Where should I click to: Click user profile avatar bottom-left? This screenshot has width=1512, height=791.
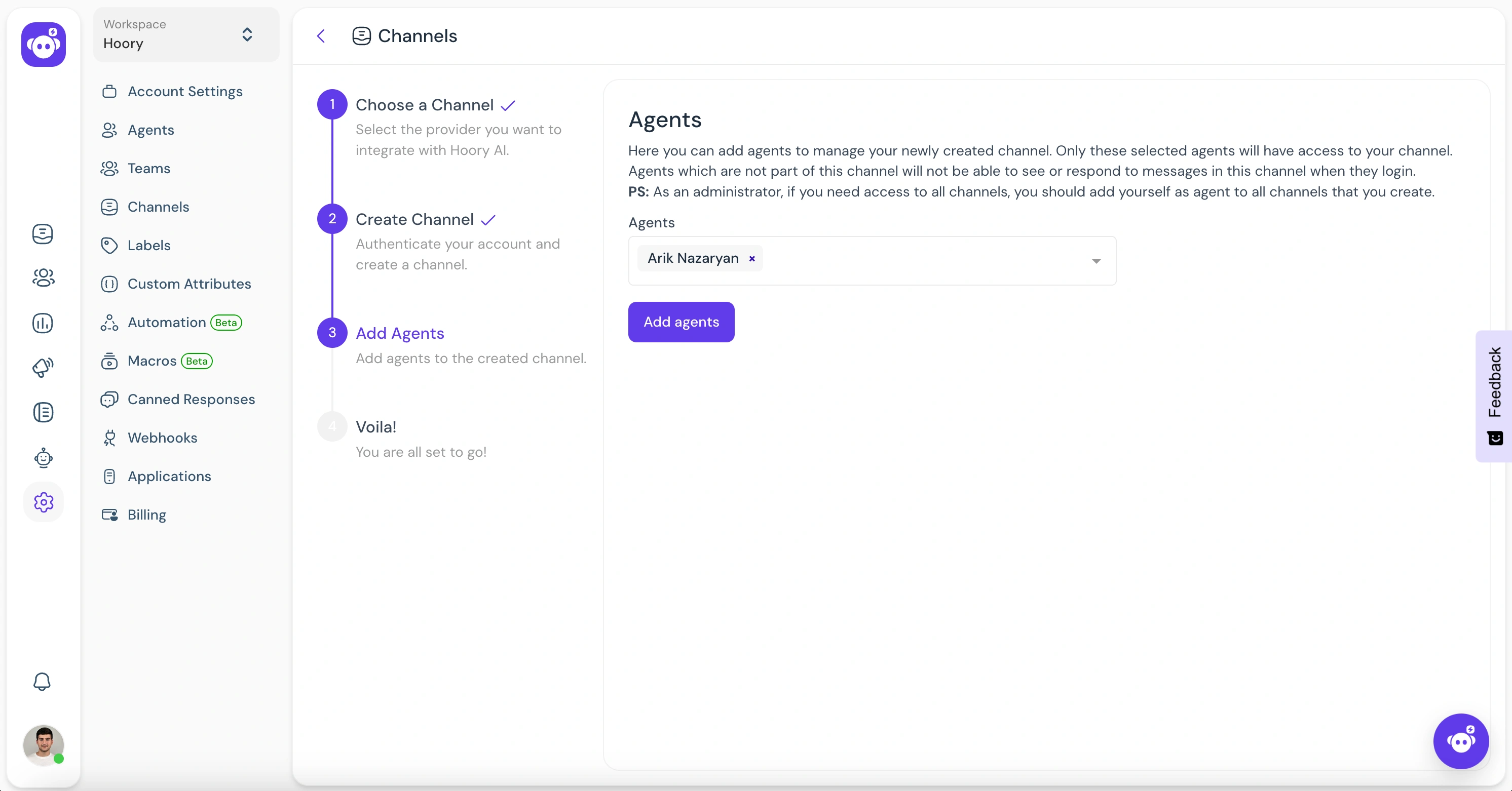coord(43,745)
